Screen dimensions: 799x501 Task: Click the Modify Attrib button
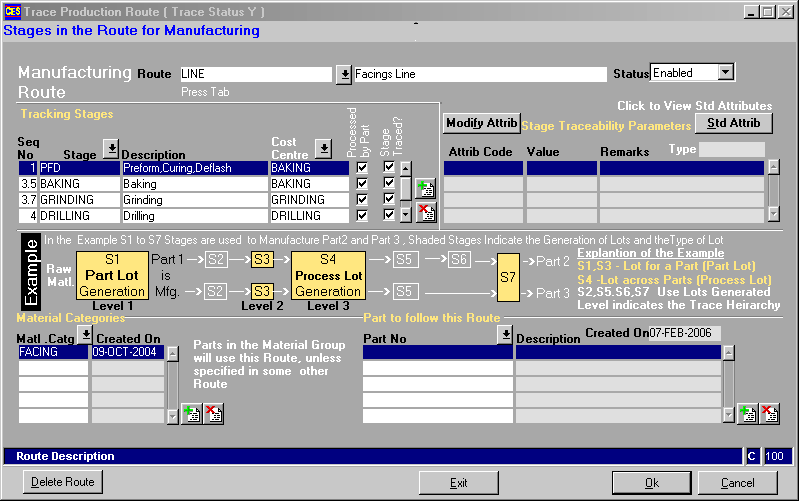481,123
